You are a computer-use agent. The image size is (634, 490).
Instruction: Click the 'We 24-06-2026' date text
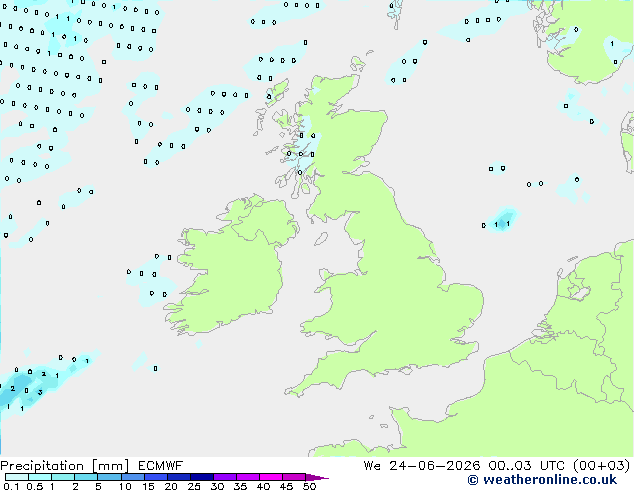[422, 466]
